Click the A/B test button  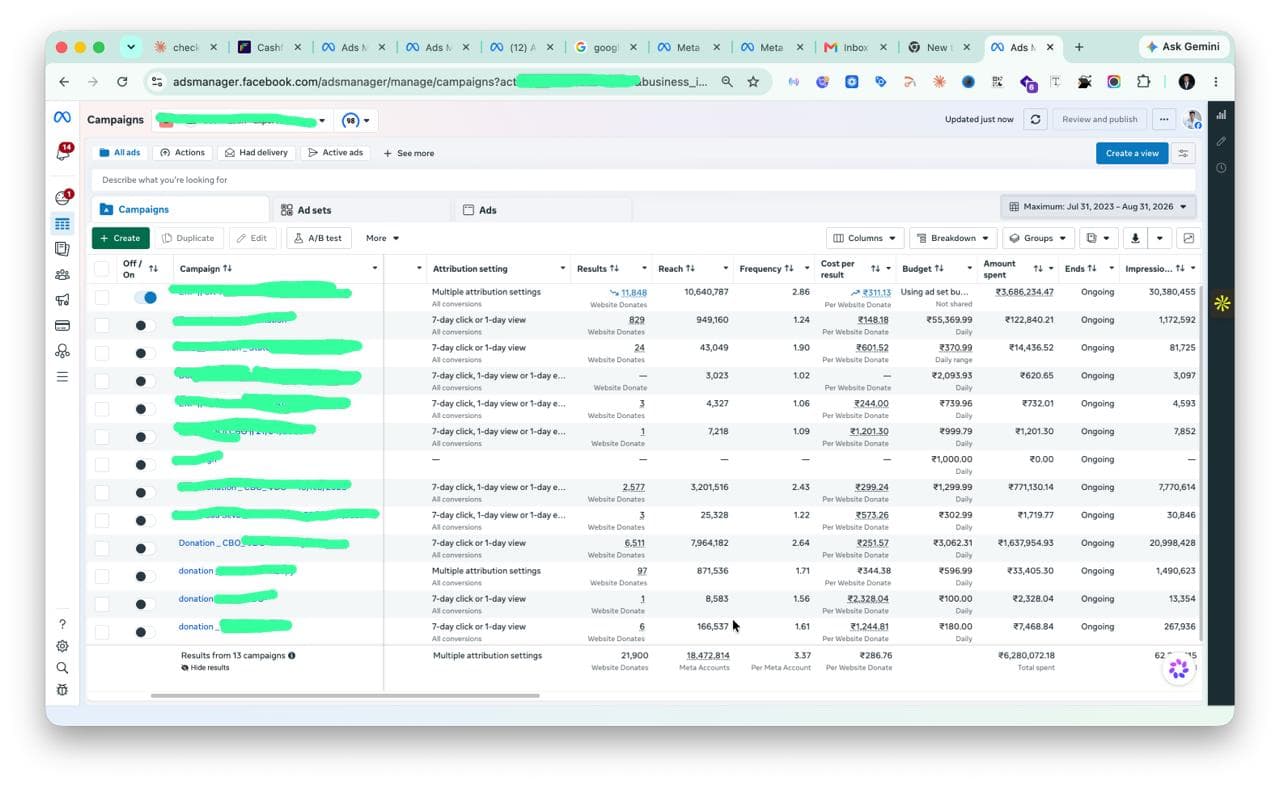click(x=318, y=238)
